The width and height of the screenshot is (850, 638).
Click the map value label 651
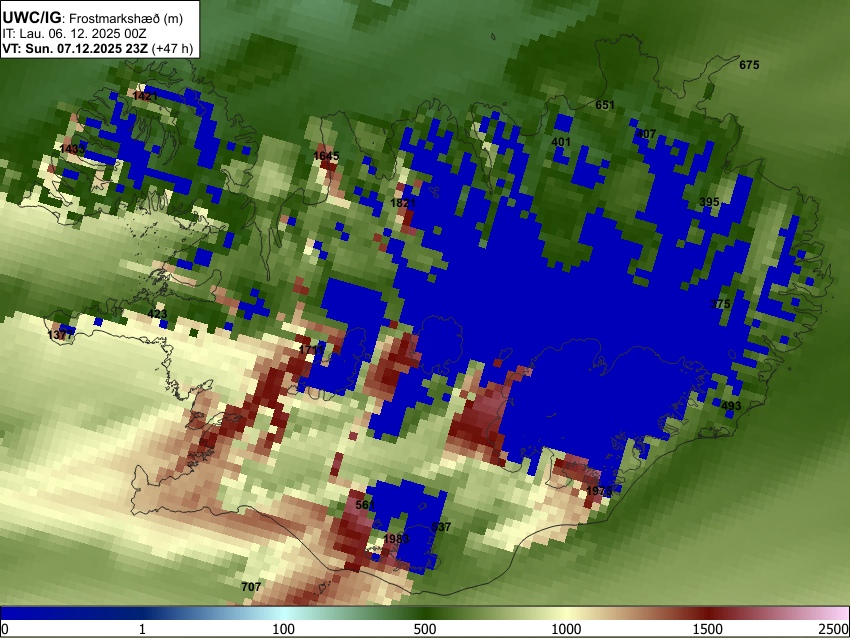[x=605, y=105]
